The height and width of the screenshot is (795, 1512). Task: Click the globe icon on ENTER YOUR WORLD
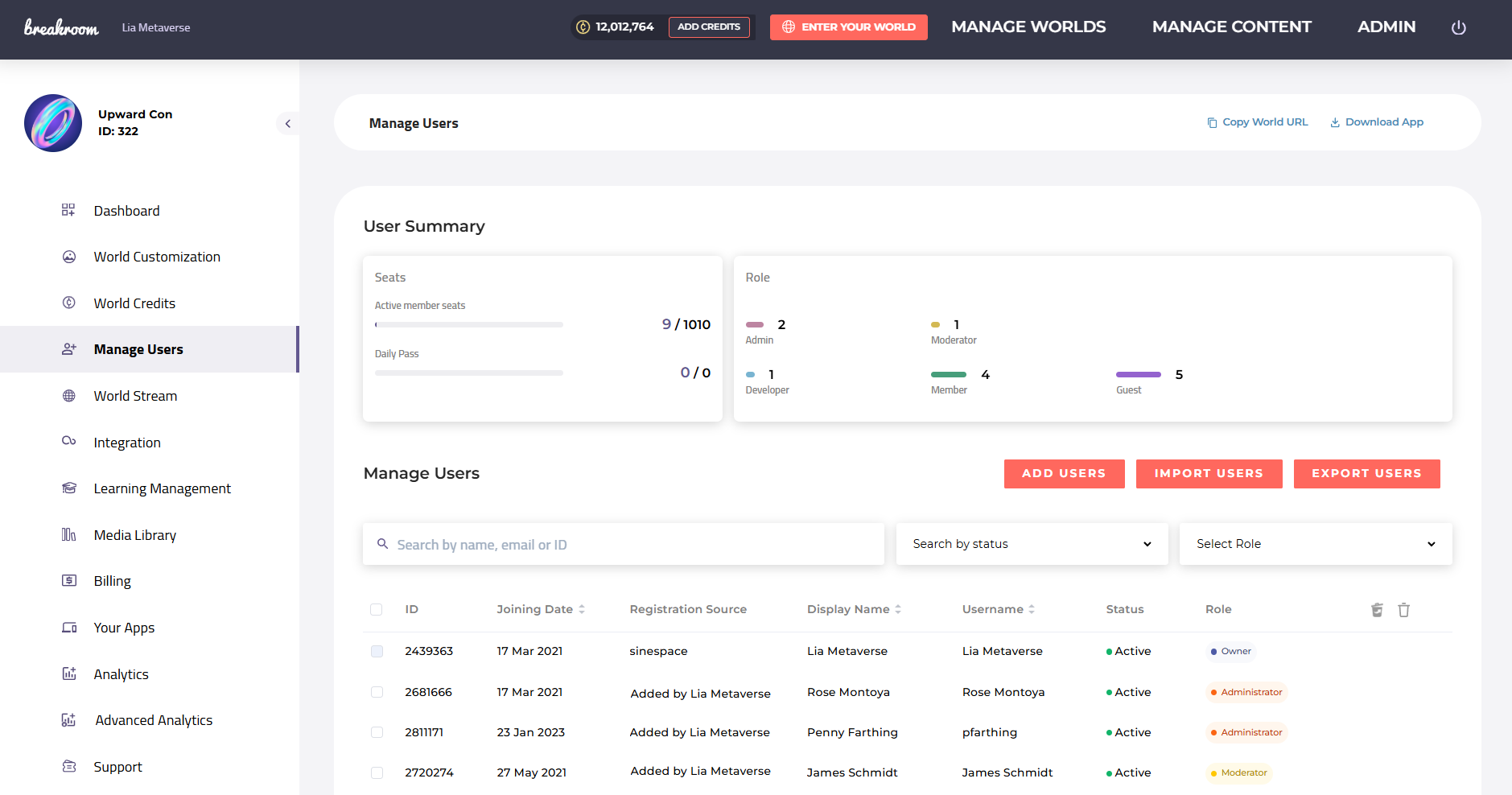[789, 27]
